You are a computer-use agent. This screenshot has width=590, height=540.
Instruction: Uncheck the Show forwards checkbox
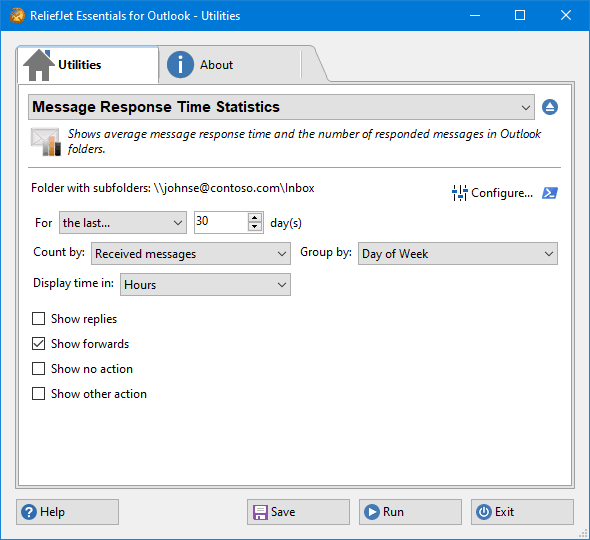point(38,344)
